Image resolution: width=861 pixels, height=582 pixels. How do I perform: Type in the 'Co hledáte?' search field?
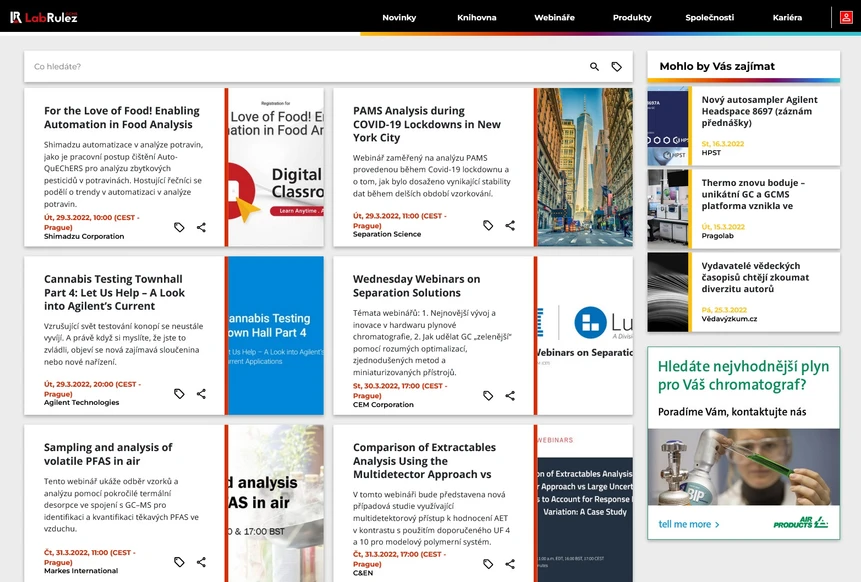click(x=300, y=67)
